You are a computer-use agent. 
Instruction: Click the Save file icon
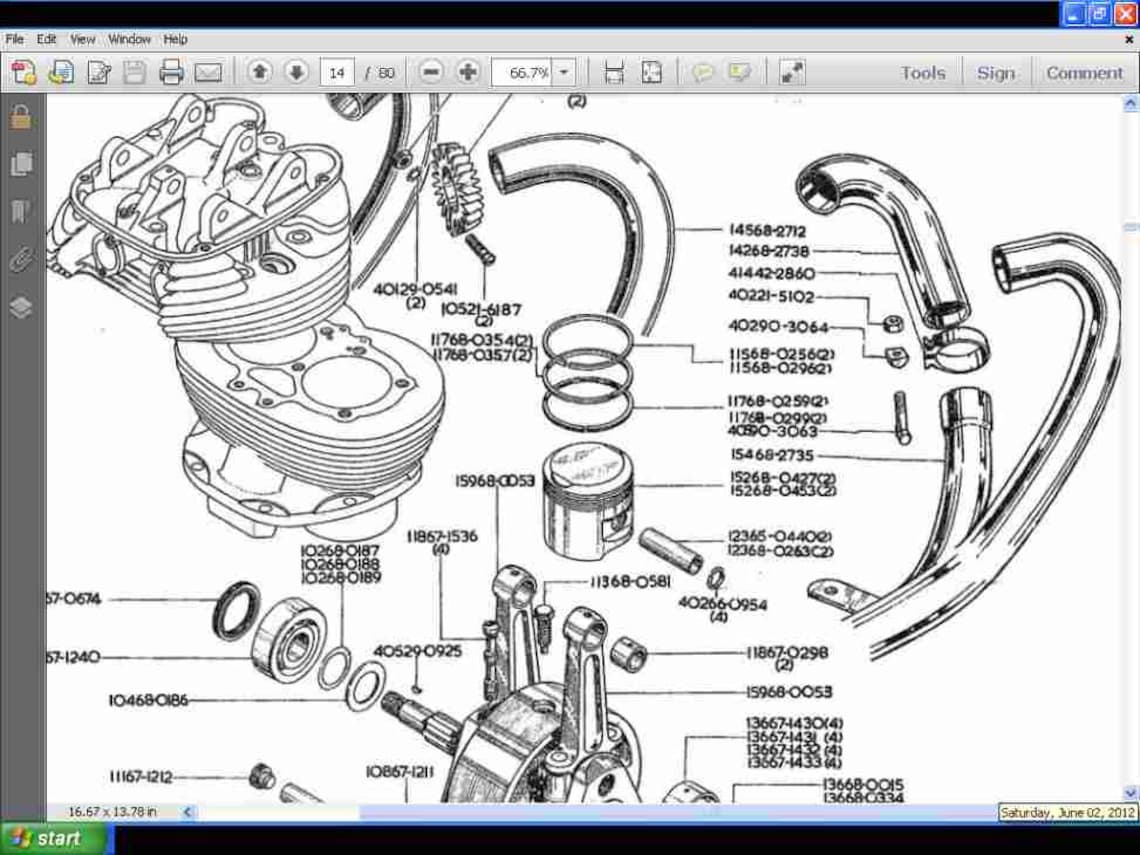tap(134, 71)
